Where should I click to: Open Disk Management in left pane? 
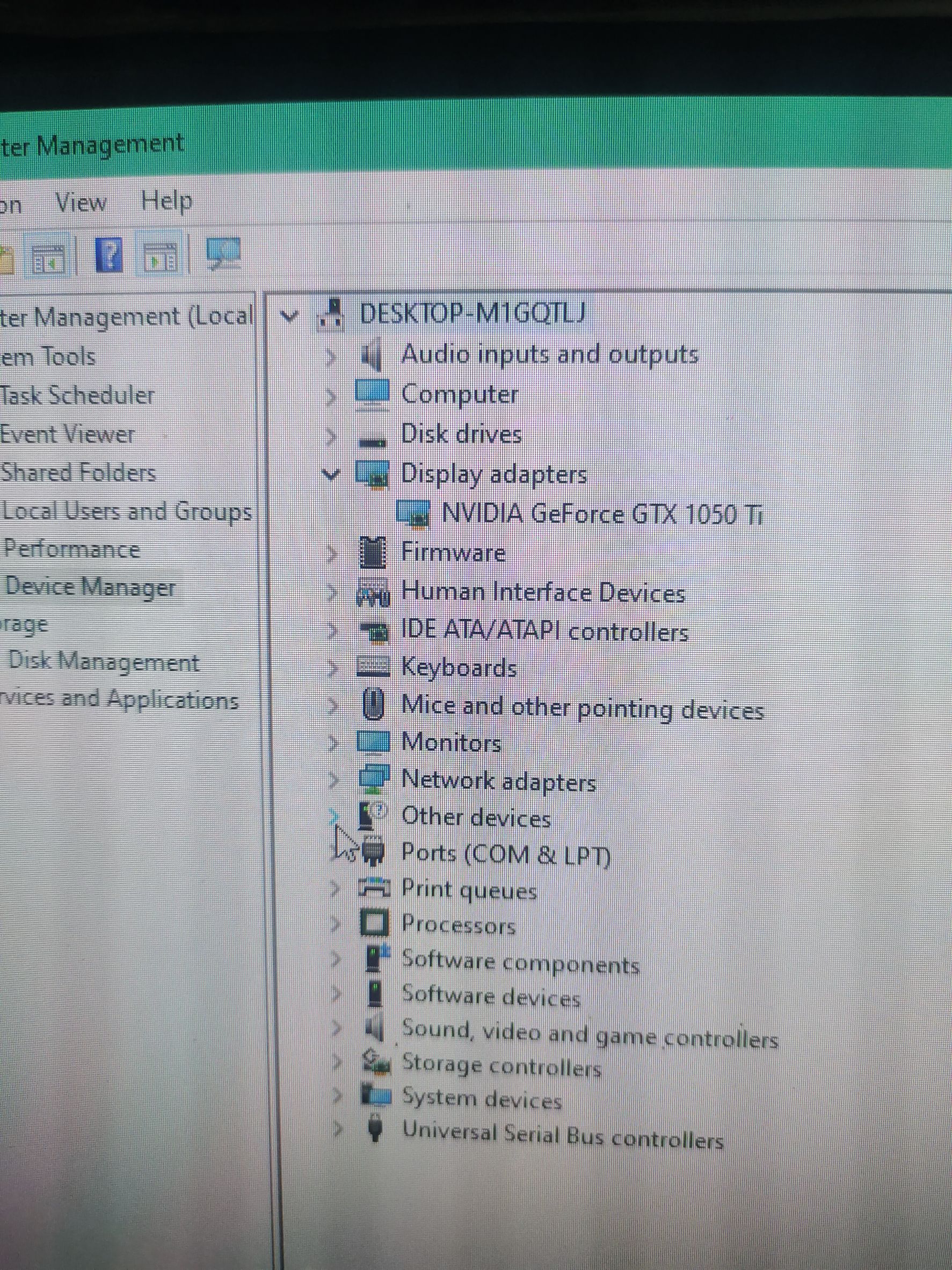(103, 662)
